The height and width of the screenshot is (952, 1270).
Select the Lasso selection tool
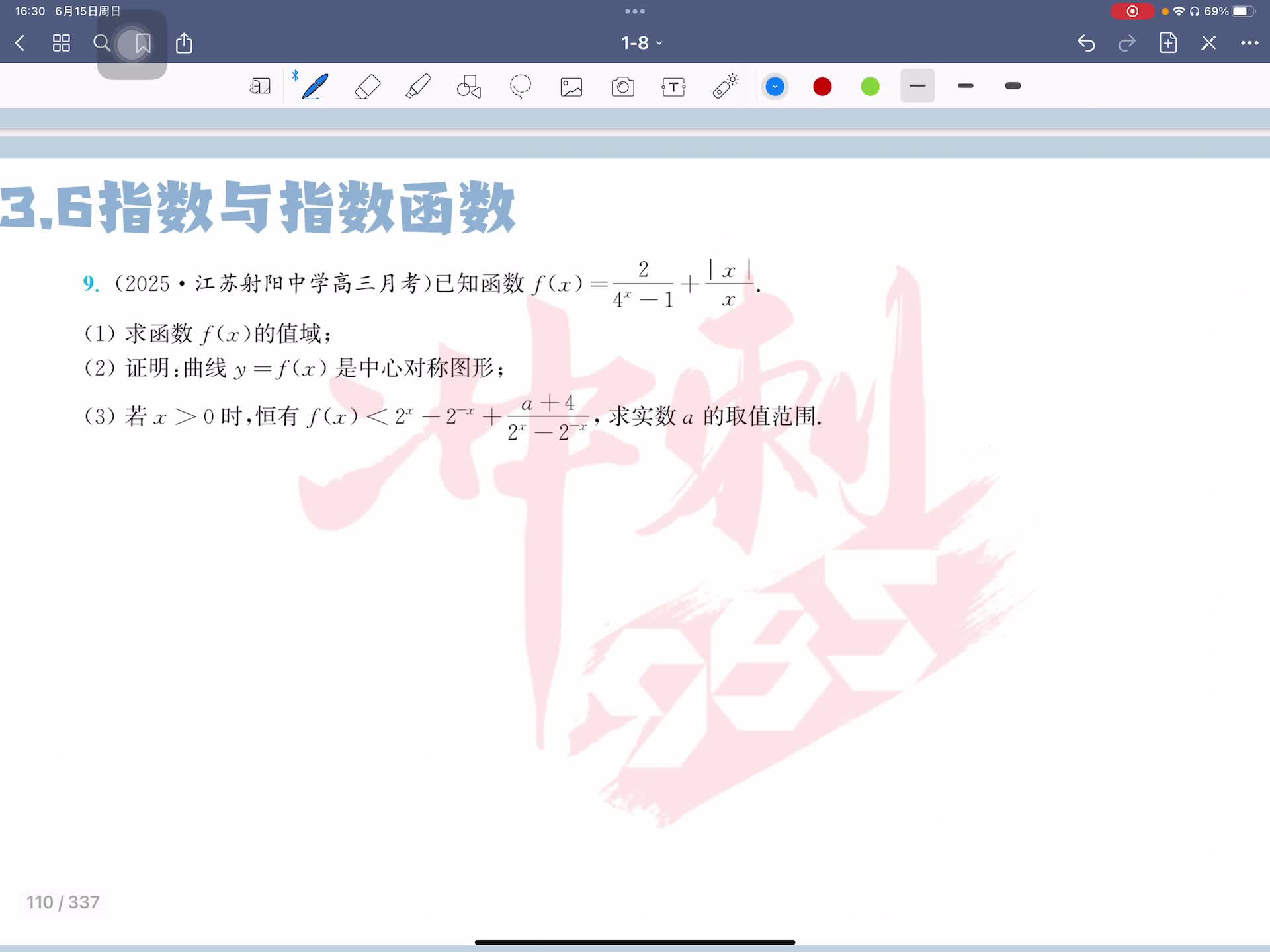[521, 87]
